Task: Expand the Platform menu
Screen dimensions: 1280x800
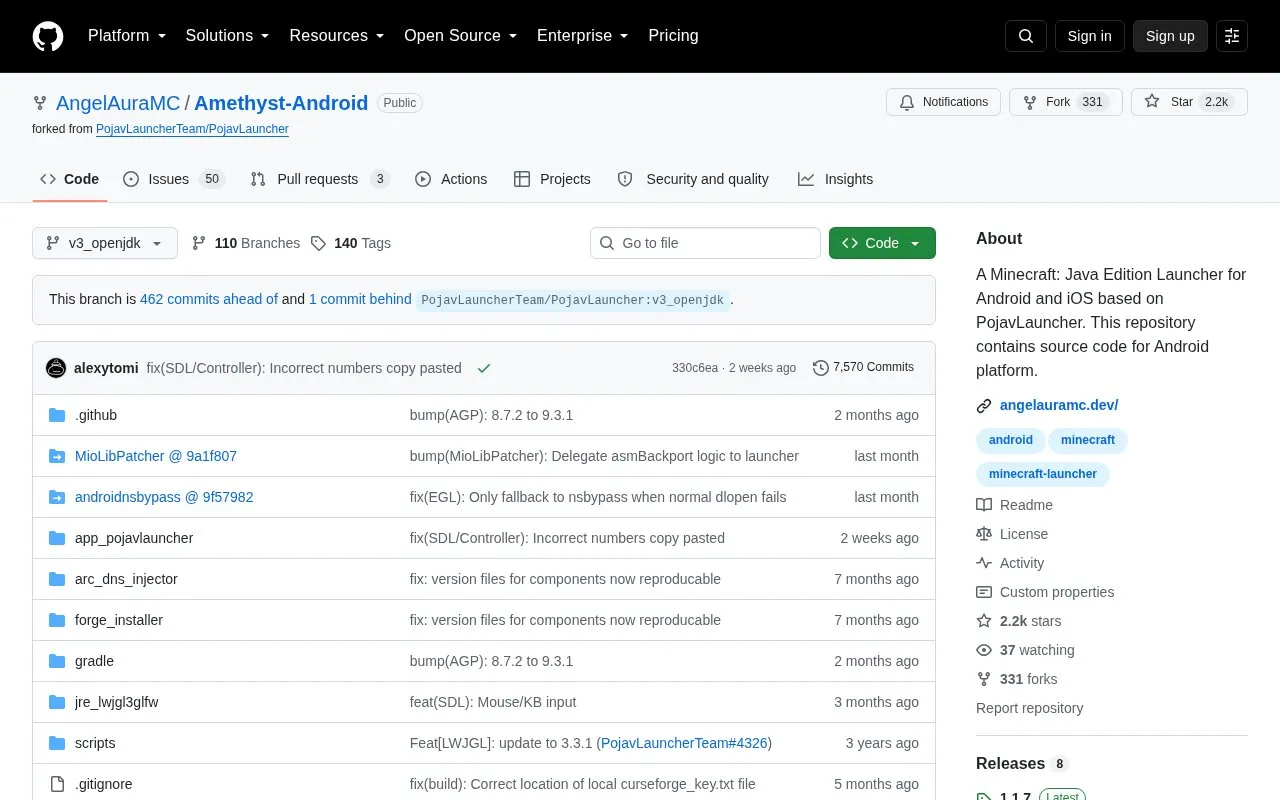Action: 126,36
